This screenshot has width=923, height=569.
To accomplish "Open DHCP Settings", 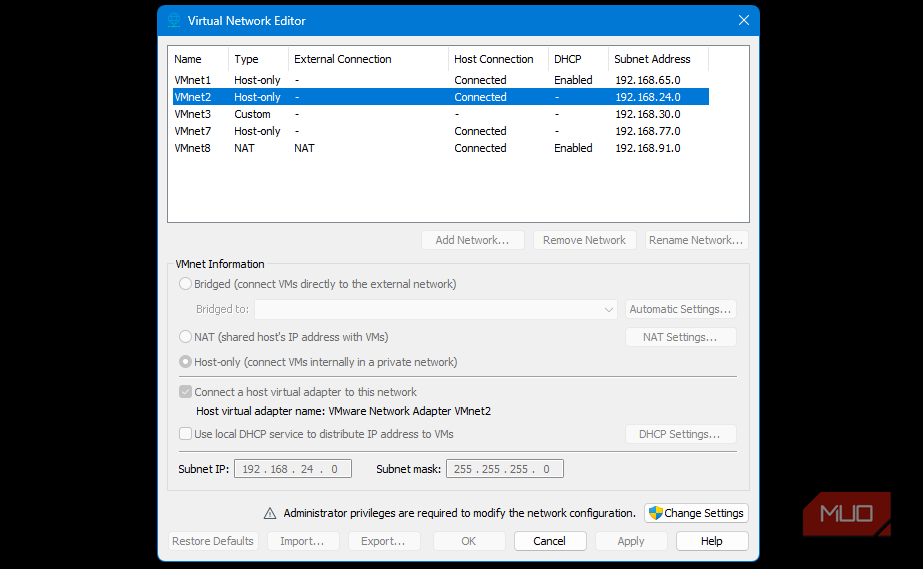I will point(680,434).
